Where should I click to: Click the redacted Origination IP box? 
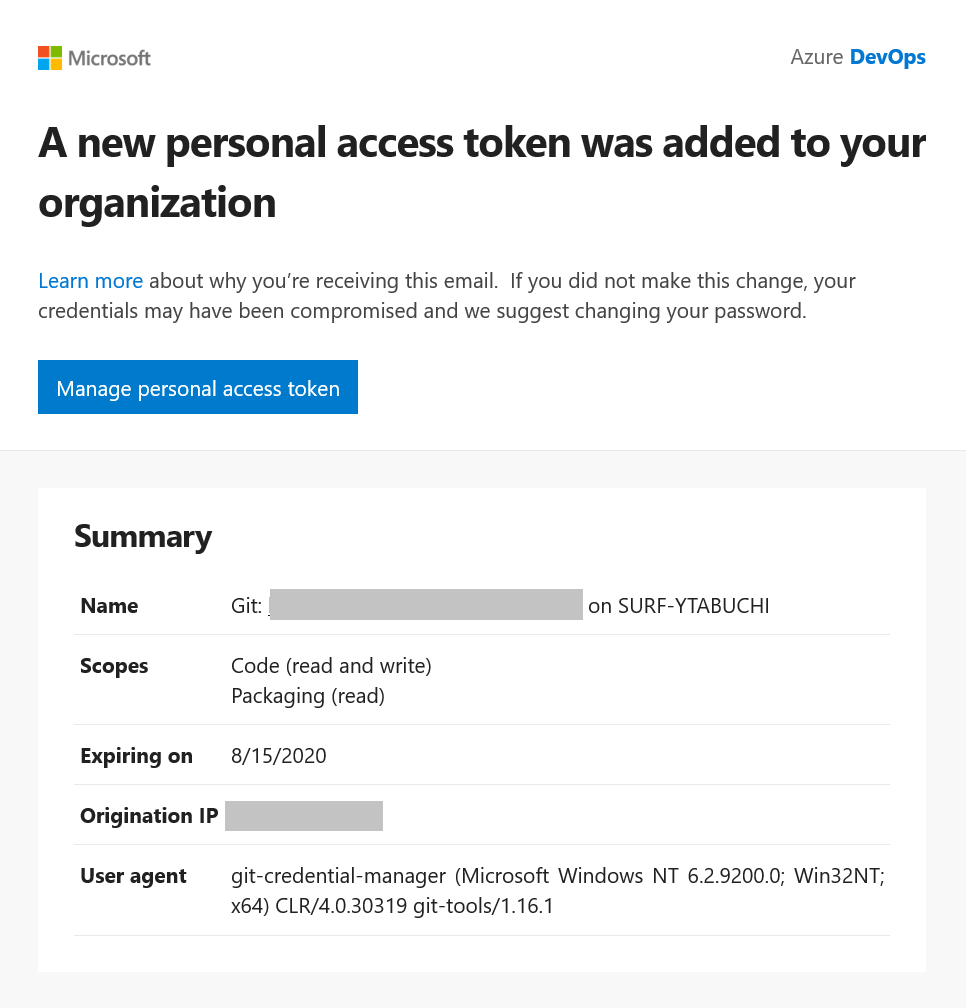coord(304,816)
